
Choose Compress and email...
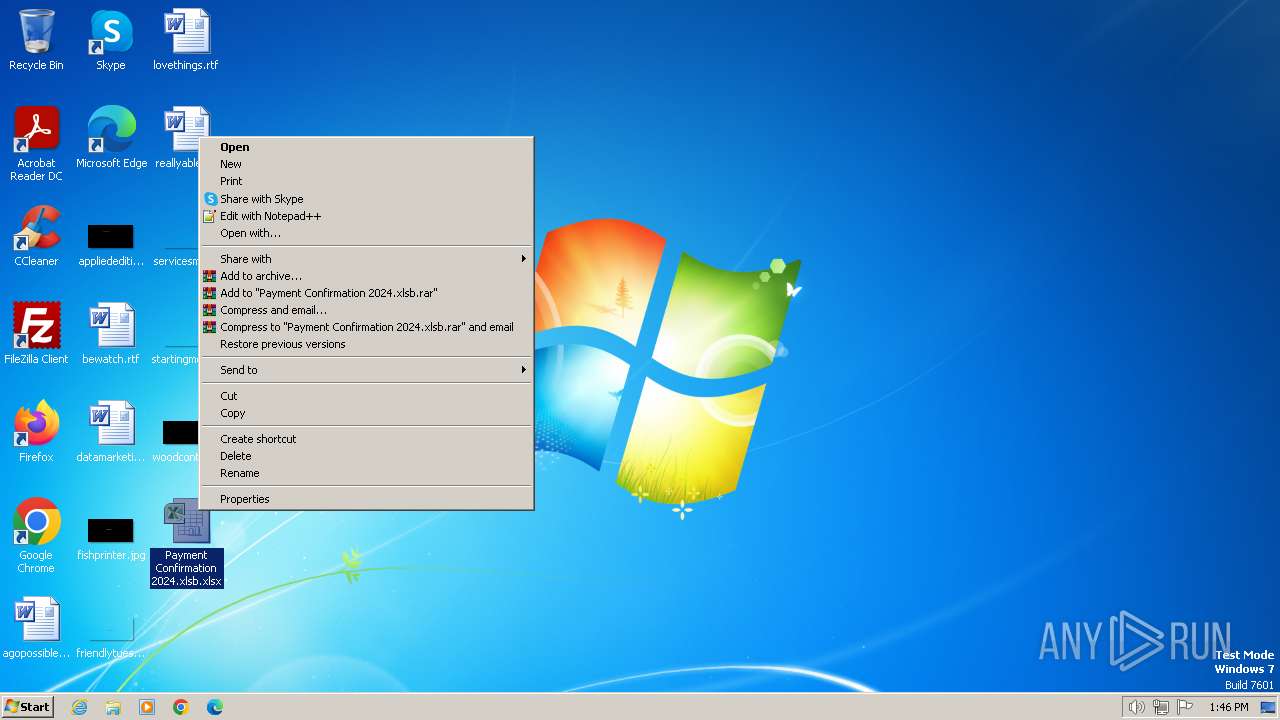click(x=367, y=310)
